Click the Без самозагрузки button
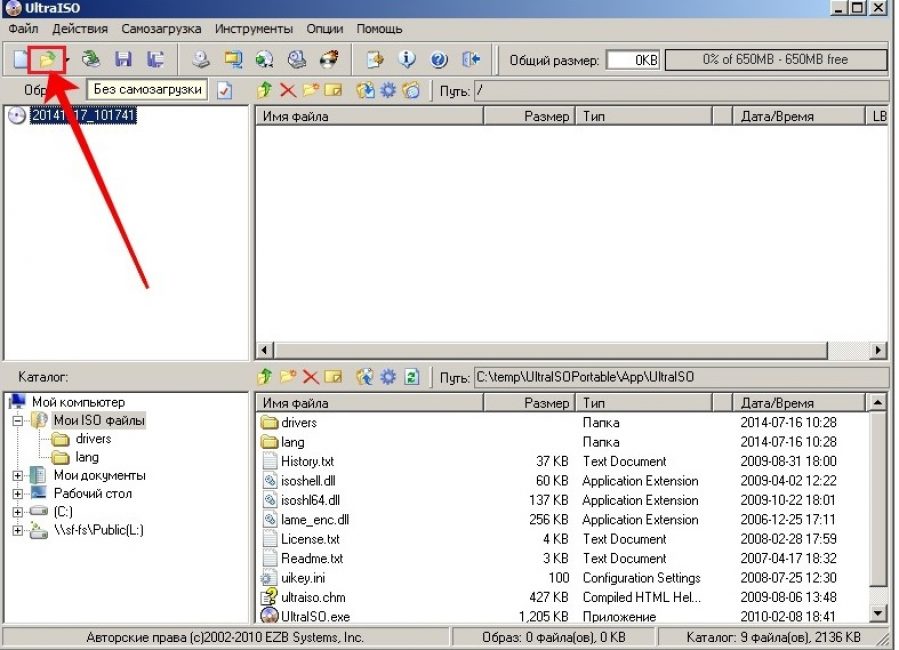Image resolution: width=899 pixels, height=650 pixels. (147, 89)
